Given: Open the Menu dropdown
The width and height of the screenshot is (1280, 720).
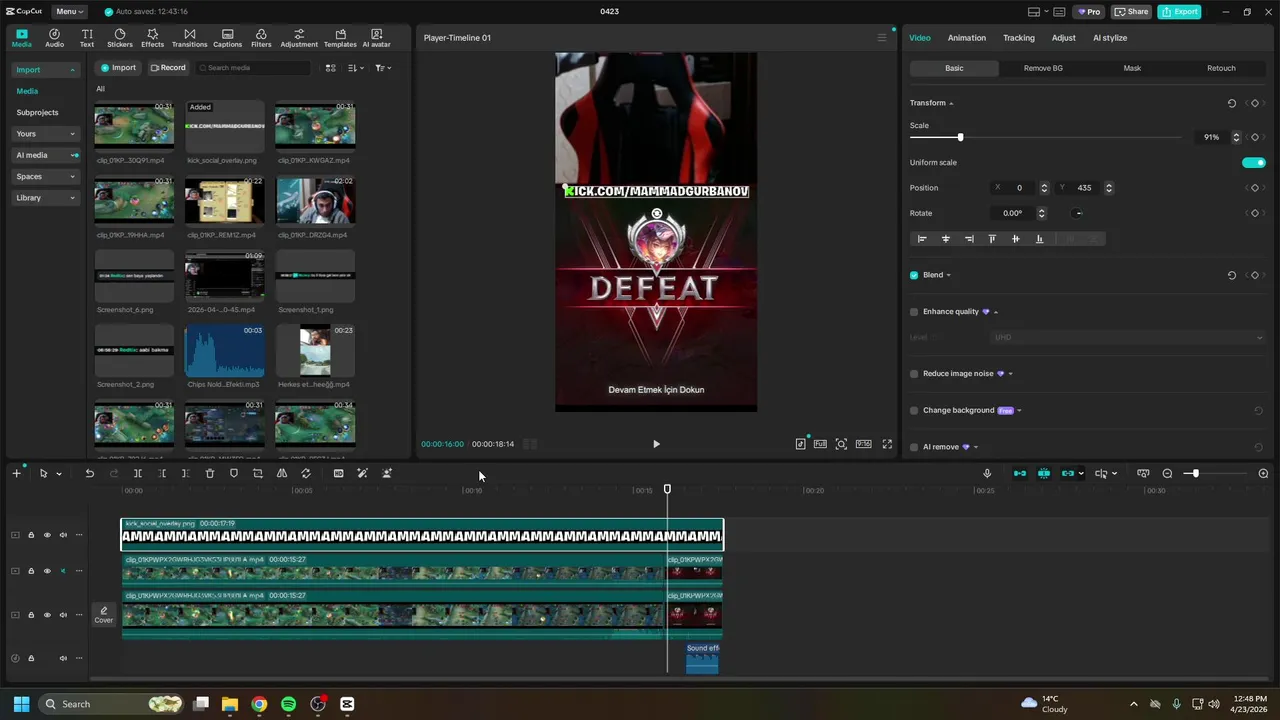Looking at the screenshot, I should click(x=69, y=12).
